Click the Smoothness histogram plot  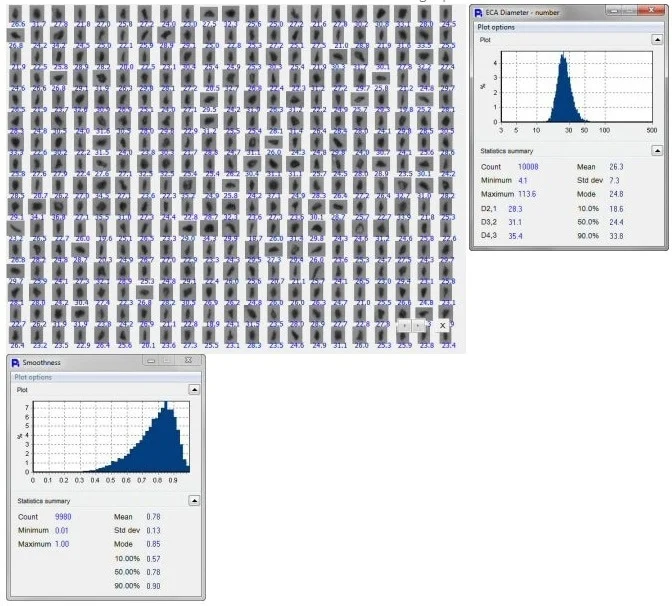pyautogui.click(x=110, y=435)
